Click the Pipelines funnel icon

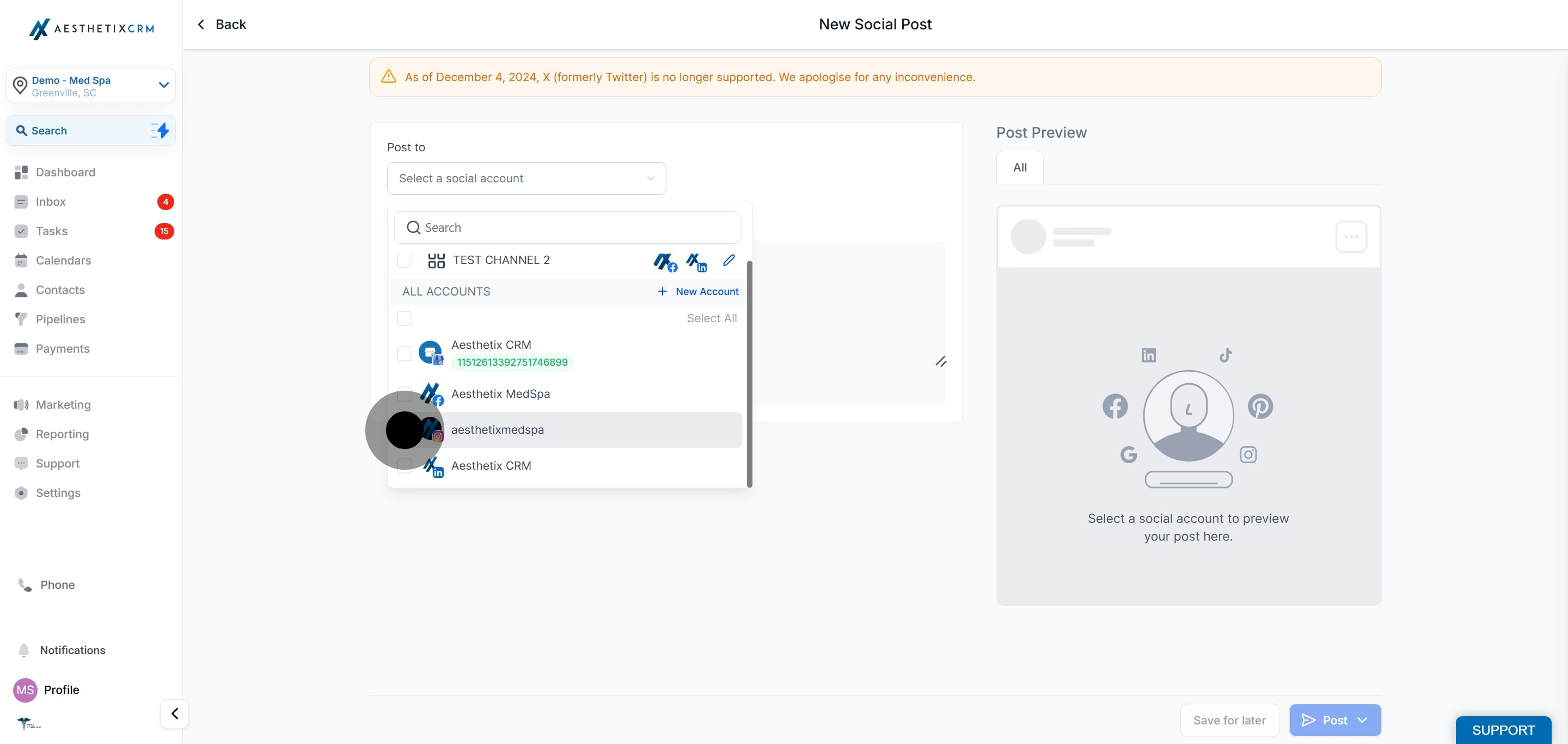21,319
